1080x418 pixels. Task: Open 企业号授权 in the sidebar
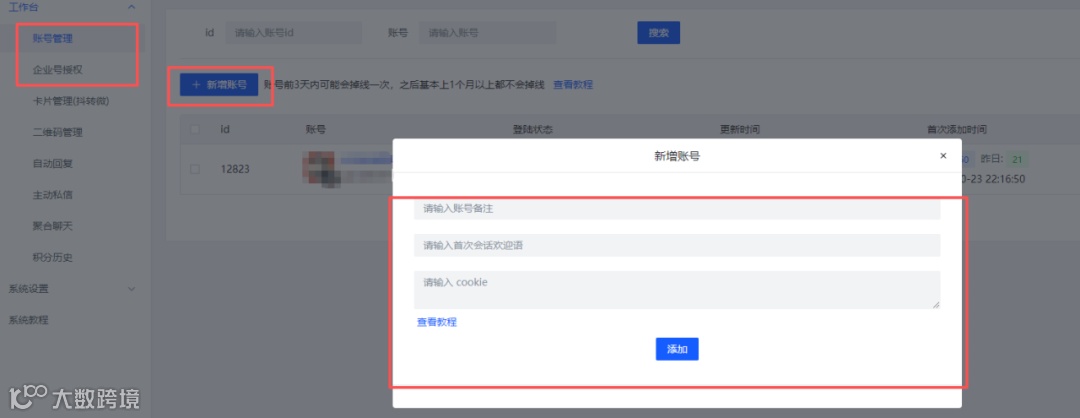click(58, 70)
